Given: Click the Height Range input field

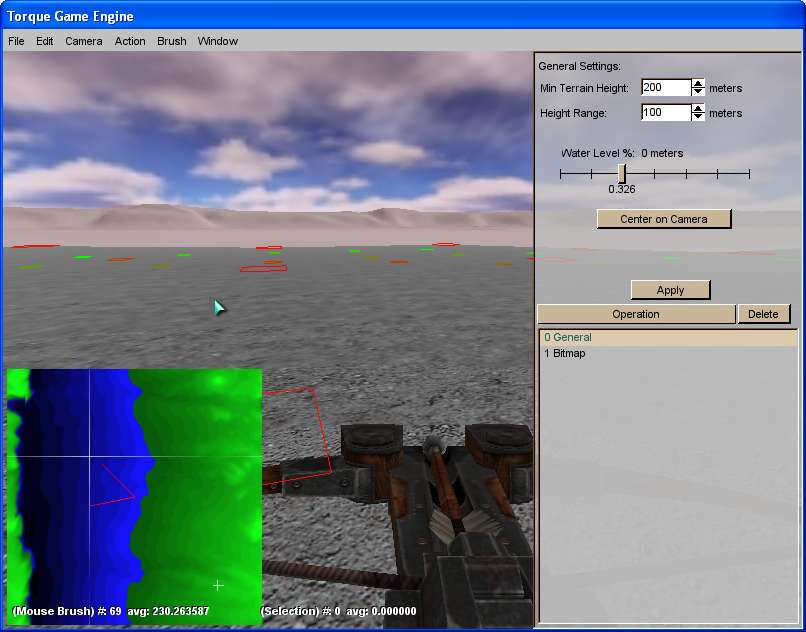Looking at the screenshot, I should (x=665, y=113).
